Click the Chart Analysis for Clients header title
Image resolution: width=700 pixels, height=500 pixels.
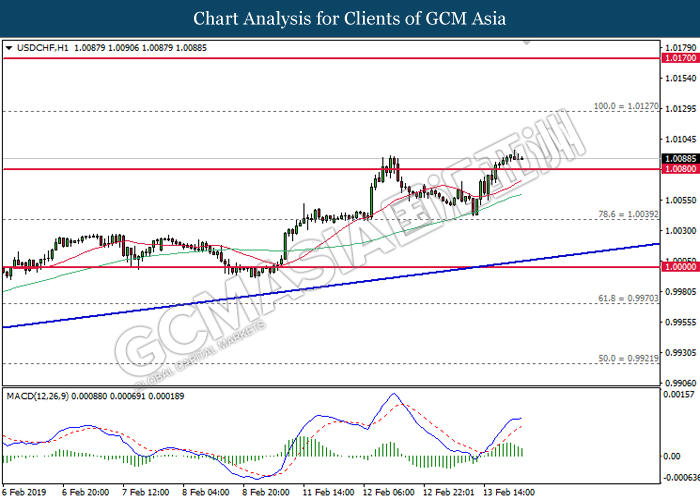click(350, 19)
